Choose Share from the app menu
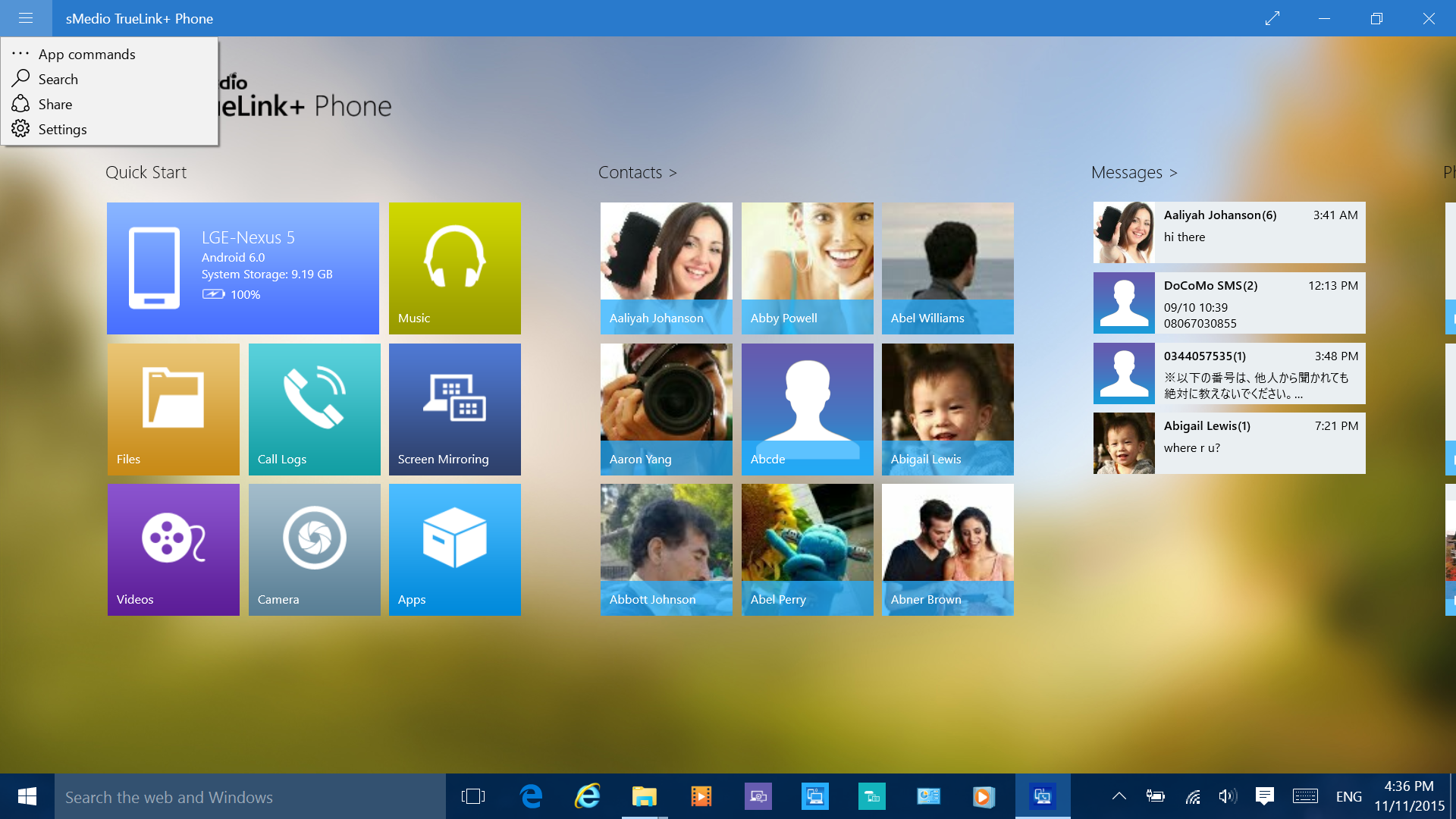The height and width of the screenshot is (819, 1456). (x=55, y=105)
